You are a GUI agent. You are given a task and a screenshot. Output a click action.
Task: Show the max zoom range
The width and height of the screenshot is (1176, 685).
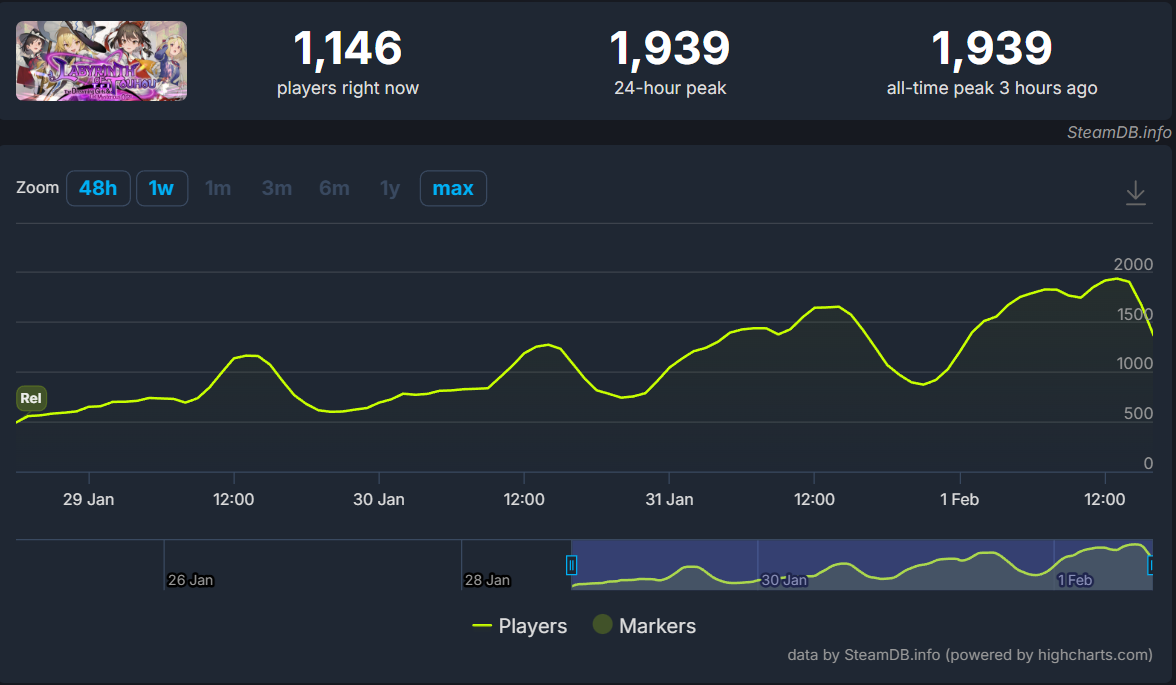[453, 188]
